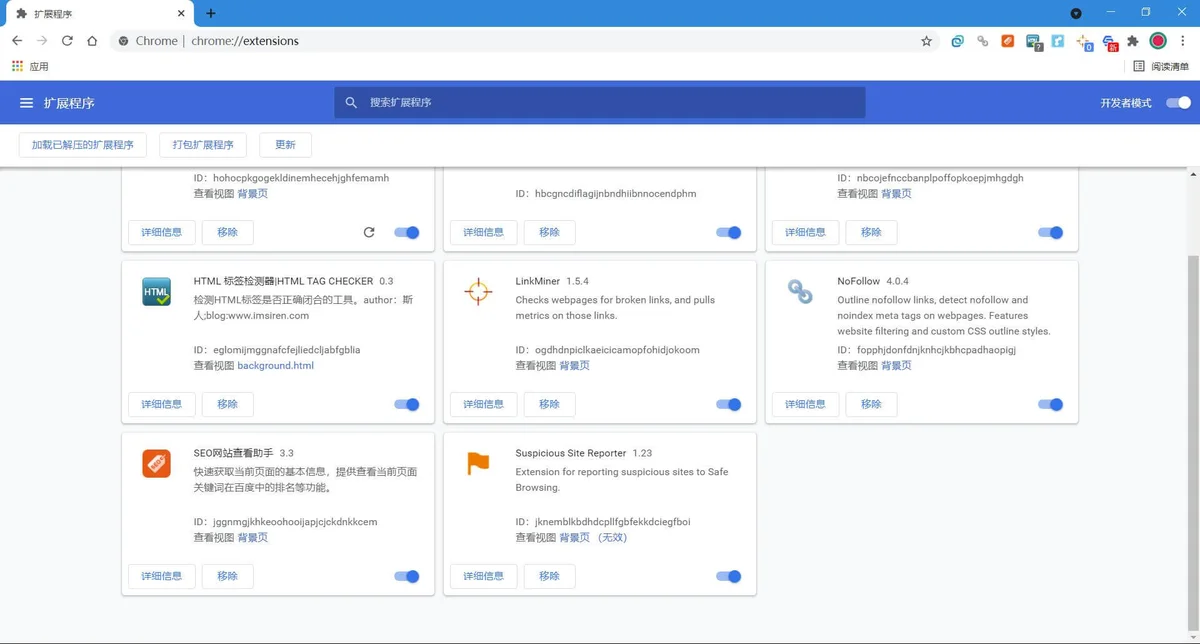Click the LinkMiner crosshair card icon
Viewport: 1200px width, 644px height.
coord(478,291)
